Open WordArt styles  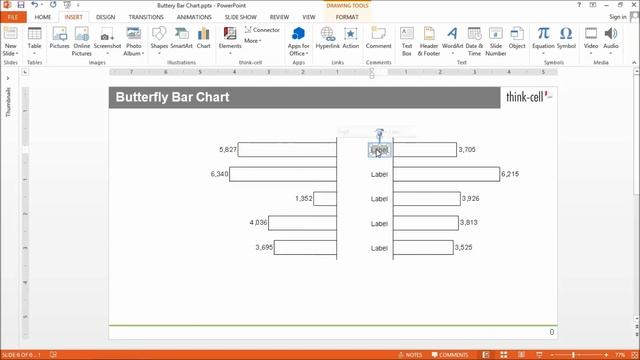point(452,34)
